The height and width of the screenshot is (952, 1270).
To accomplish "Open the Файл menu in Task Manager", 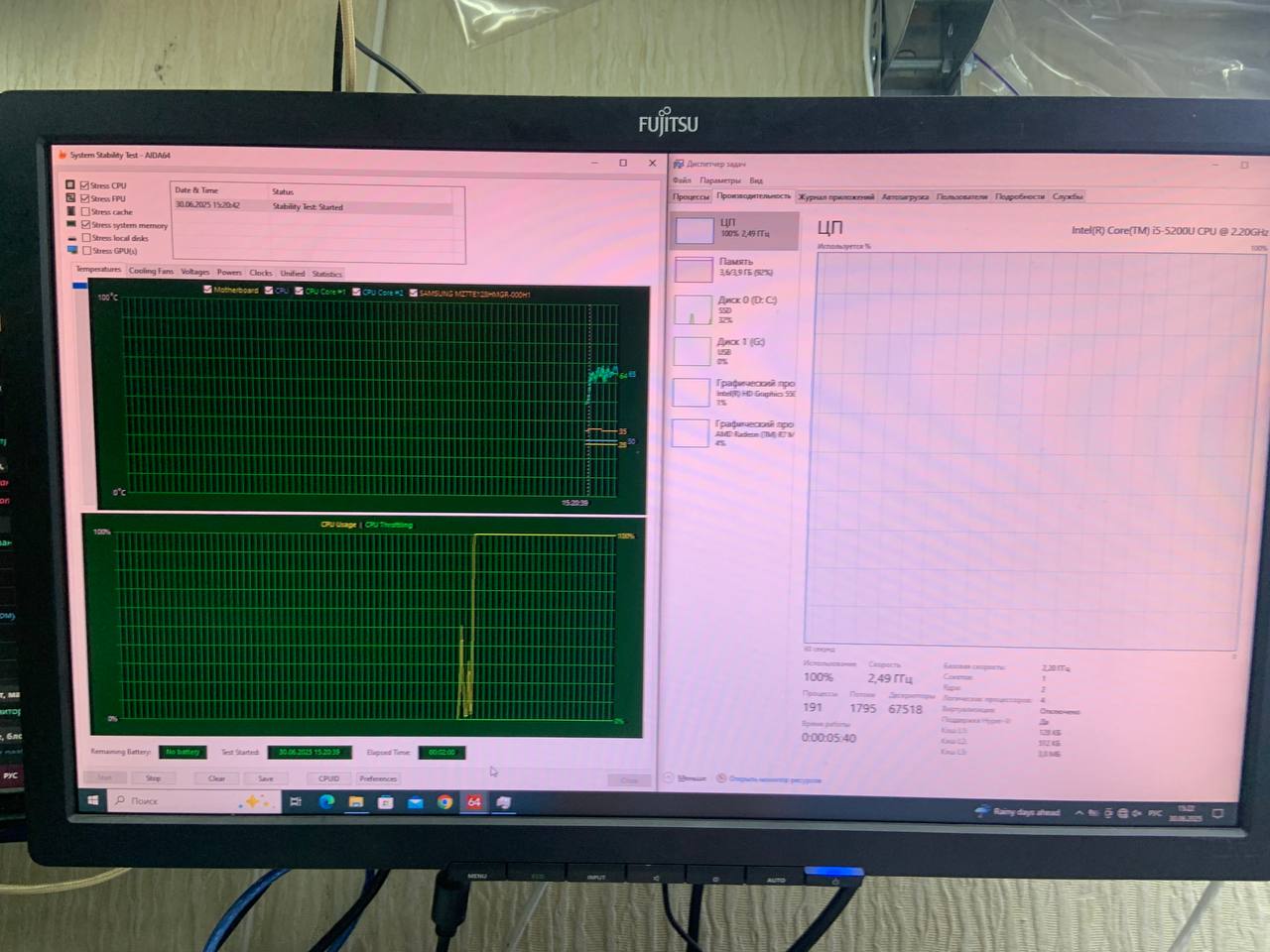I will (682, 180).
